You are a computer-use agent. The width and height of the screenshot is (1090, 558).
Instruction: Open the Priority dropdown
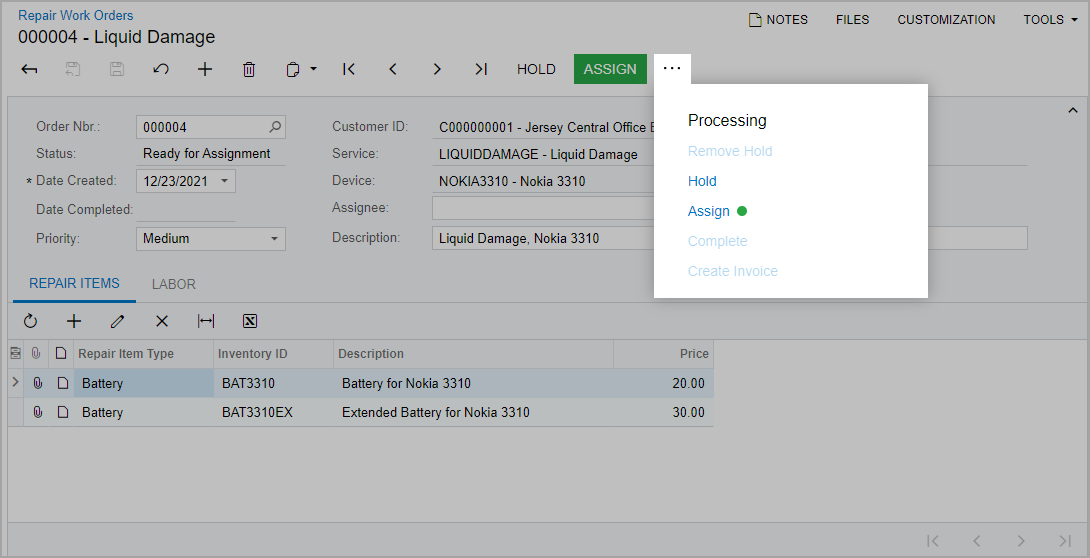coord(274,239)
